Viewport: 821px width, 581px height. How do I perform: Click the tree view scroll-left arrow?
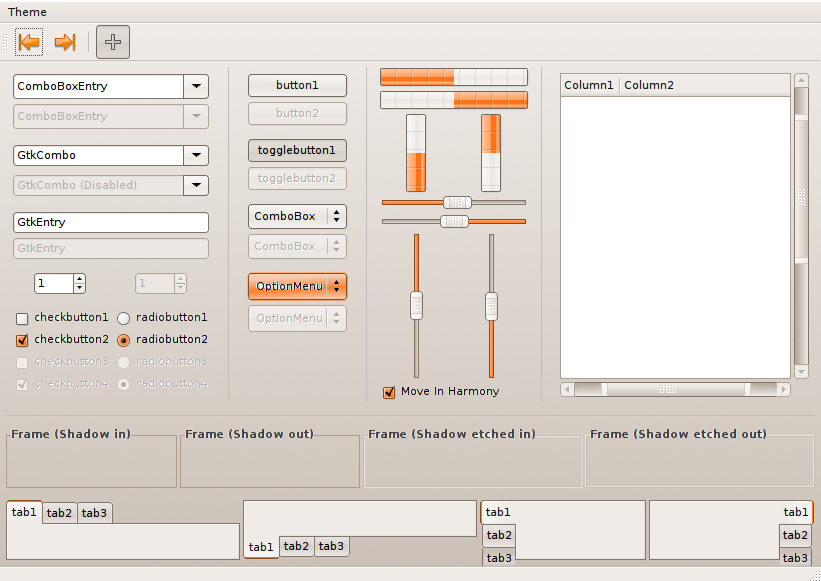click(567, 389)
